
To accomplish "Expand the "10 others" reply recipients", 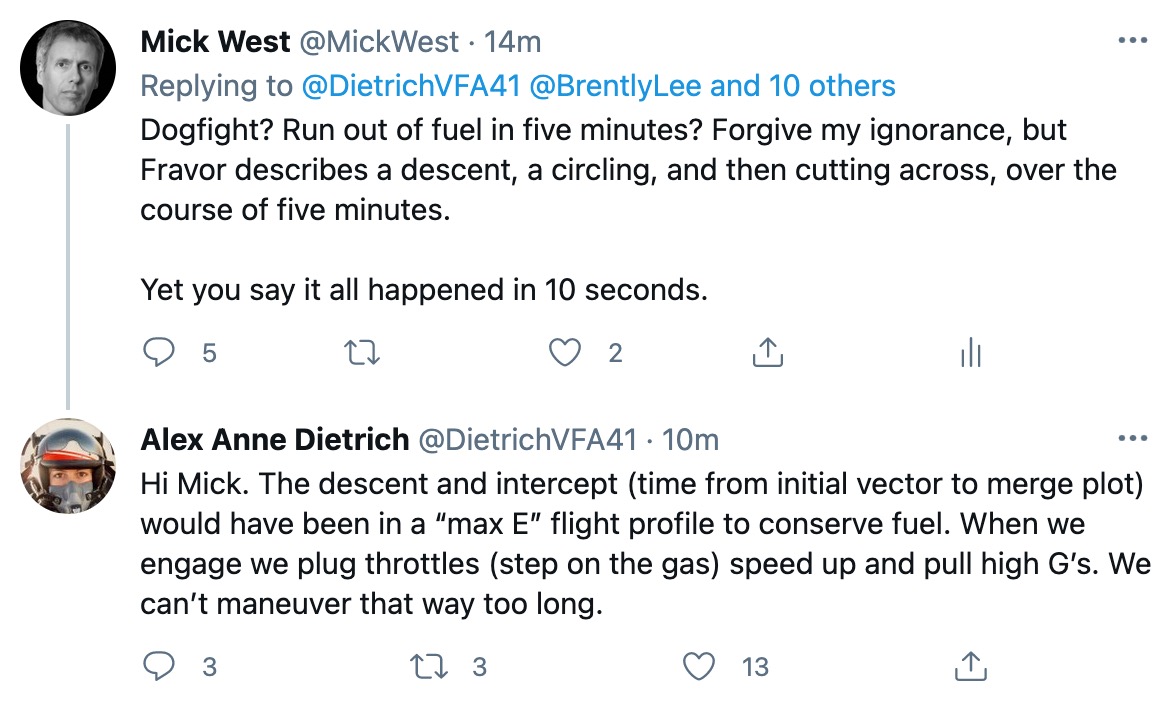I will (832, 86).
